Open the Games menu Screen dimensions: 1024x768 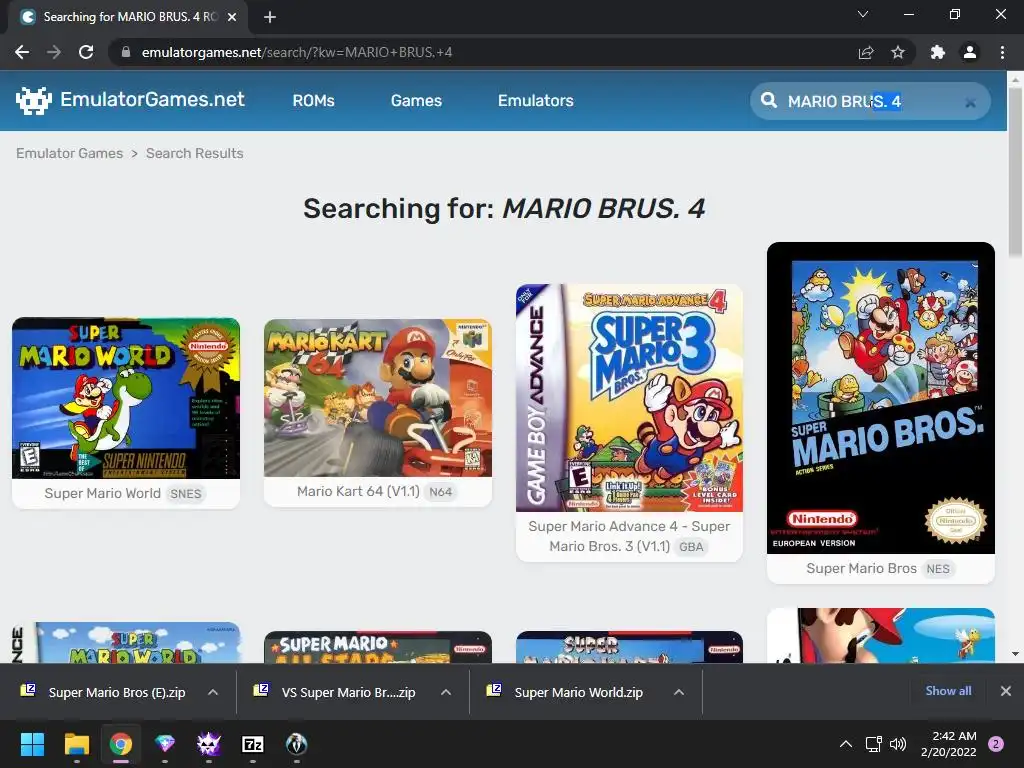coord(416,101)
